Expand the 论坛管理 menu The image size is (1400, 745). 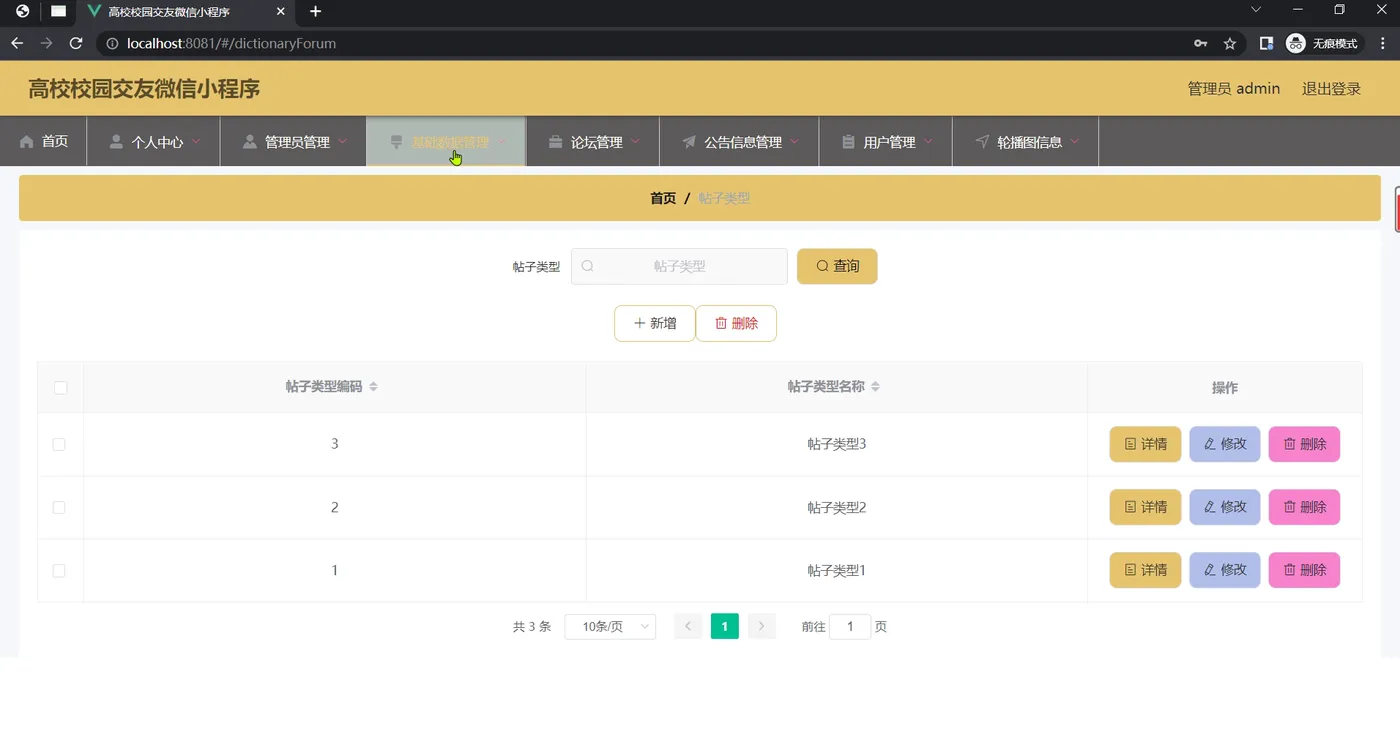point(593,142)
